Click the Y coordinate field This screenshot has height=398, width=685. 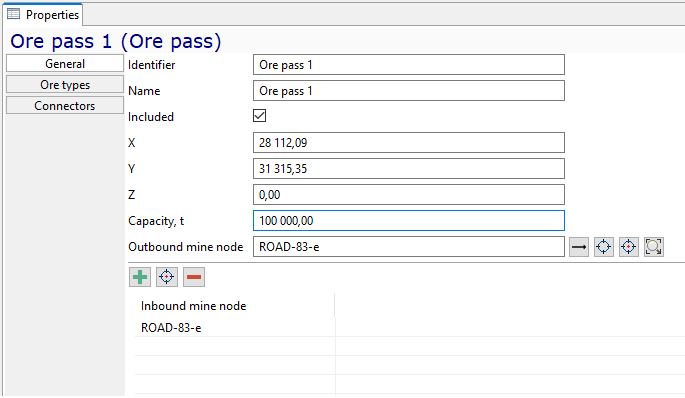pos(409,169)
